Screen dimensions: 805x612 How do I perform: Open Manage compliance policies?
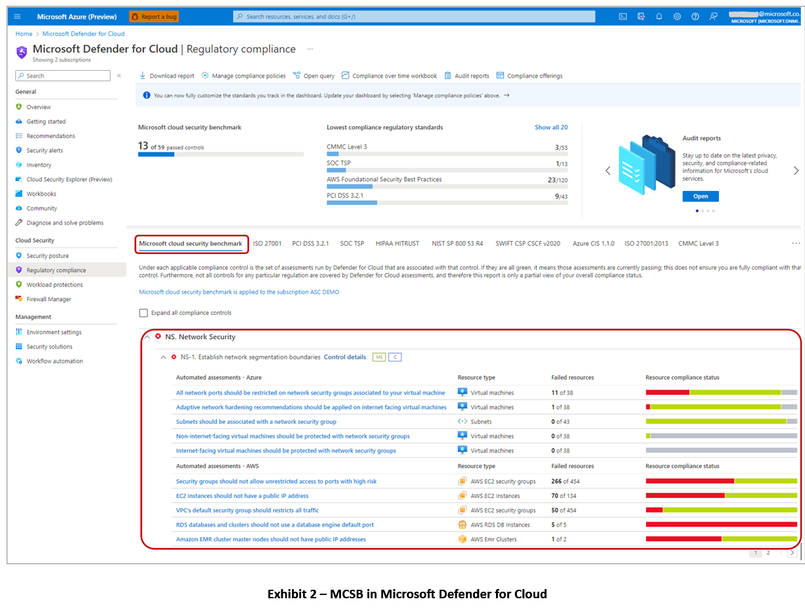click(244, 75)
